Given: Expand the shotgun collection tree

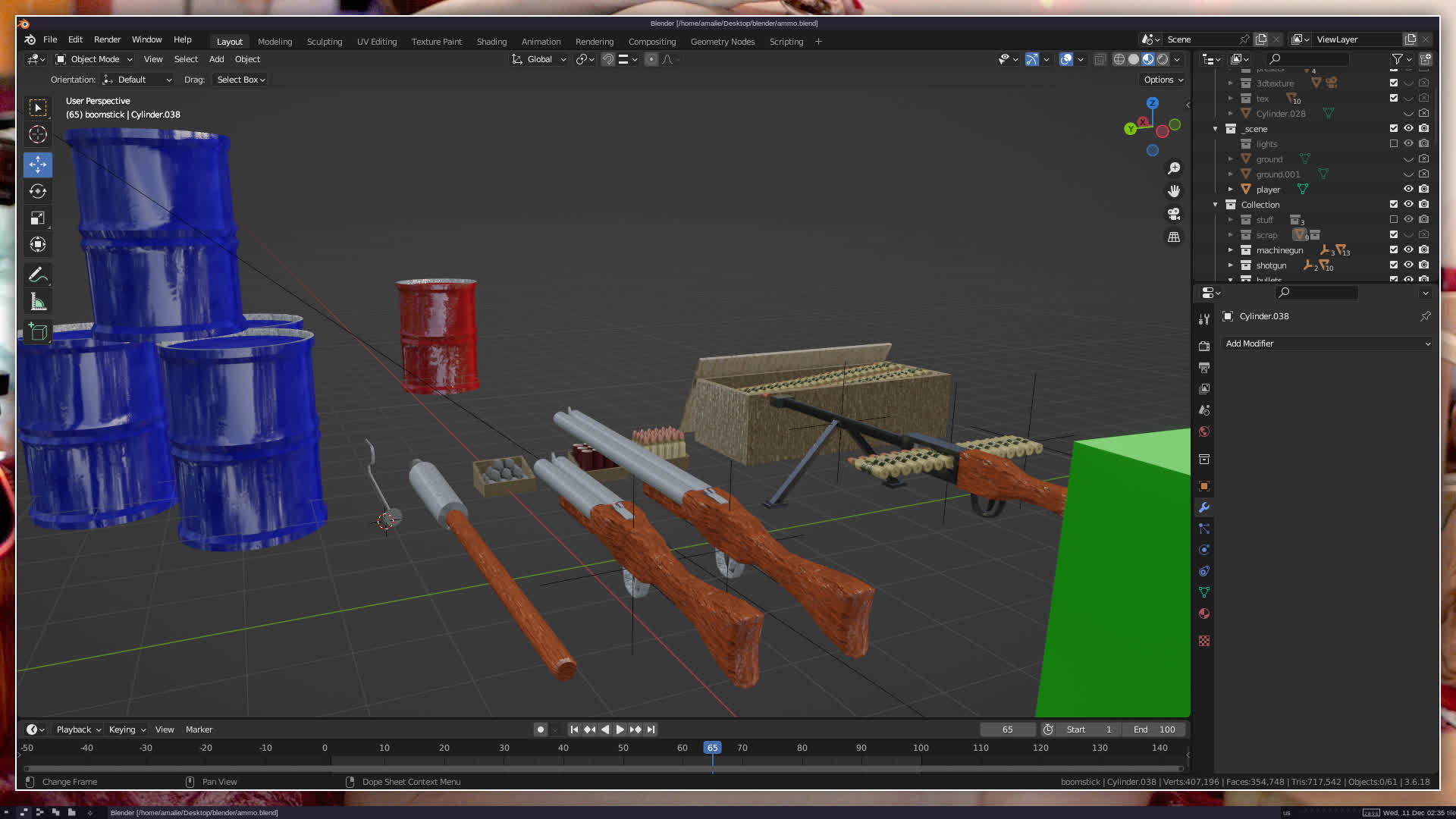Looking at the screenshot, I should click(1230, 265).
